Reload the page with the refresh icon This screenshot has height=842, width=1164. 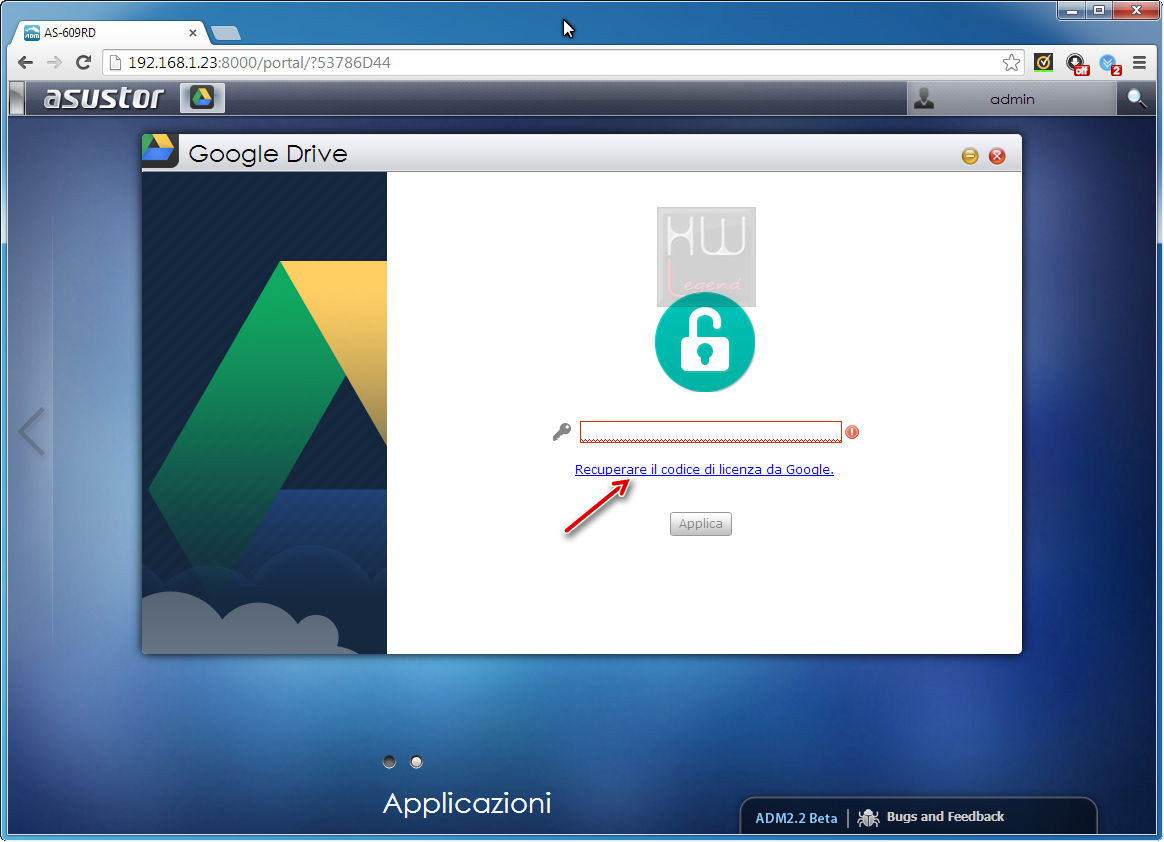83,62
